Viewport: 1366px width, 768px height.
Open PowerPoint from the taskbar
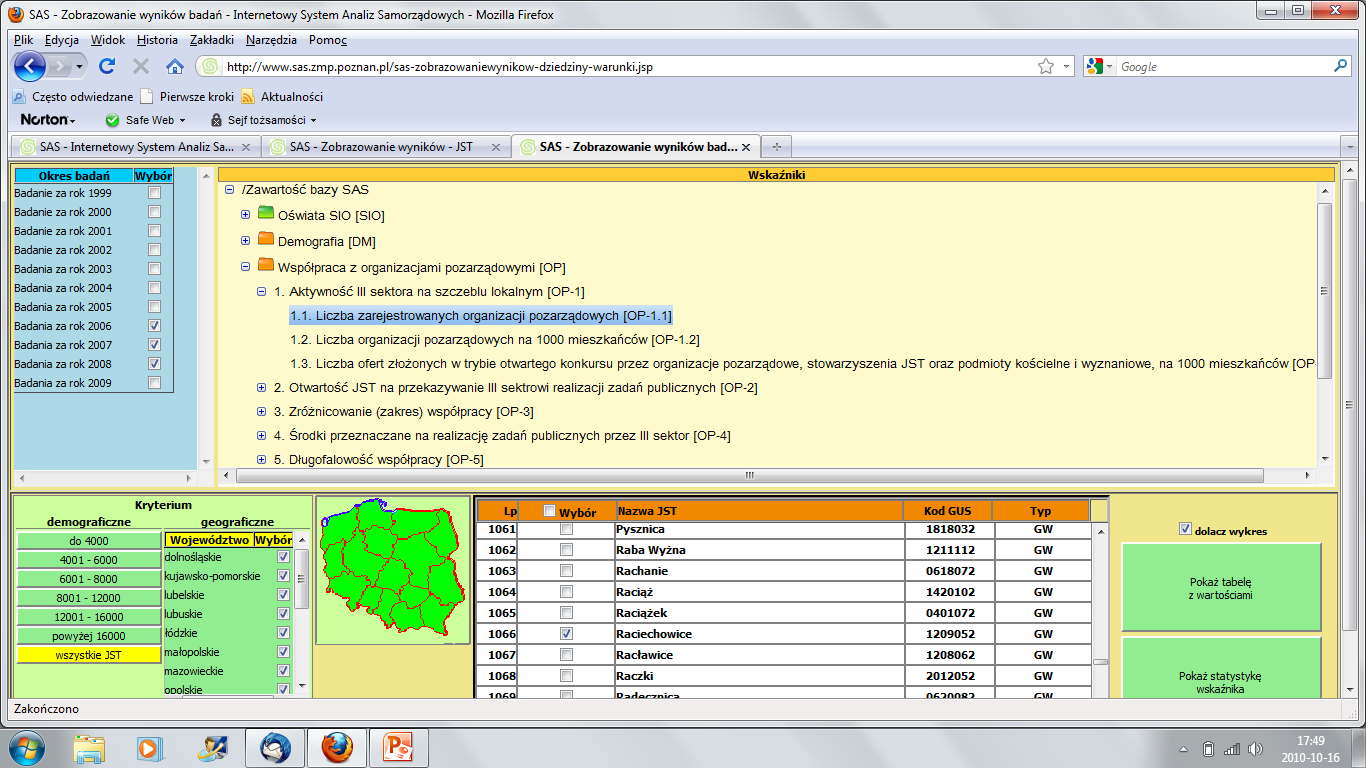click(x=398, y=747)
